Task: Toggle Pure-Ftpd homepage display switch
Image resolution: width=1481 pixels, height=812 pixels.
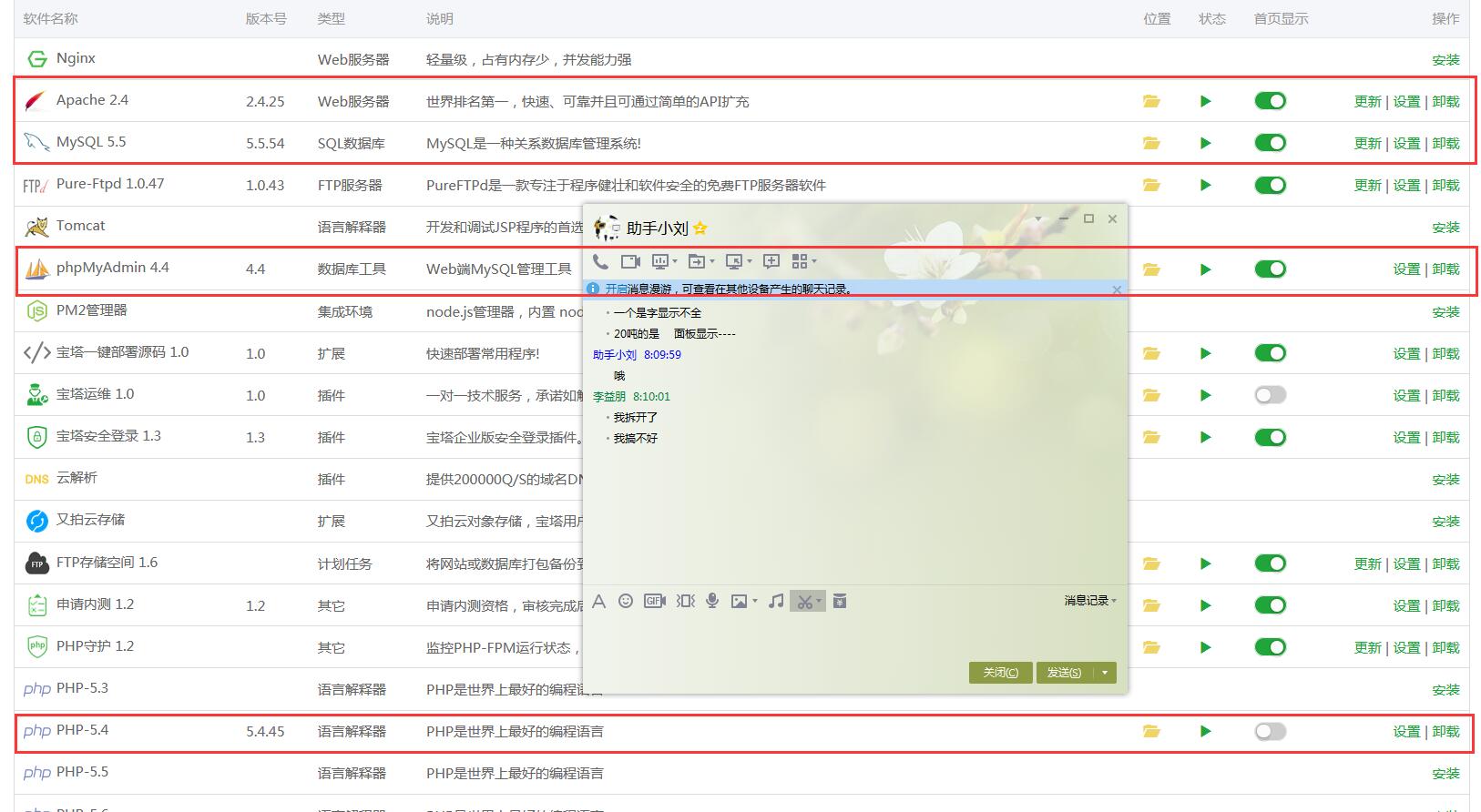Action: point(1270,185)
